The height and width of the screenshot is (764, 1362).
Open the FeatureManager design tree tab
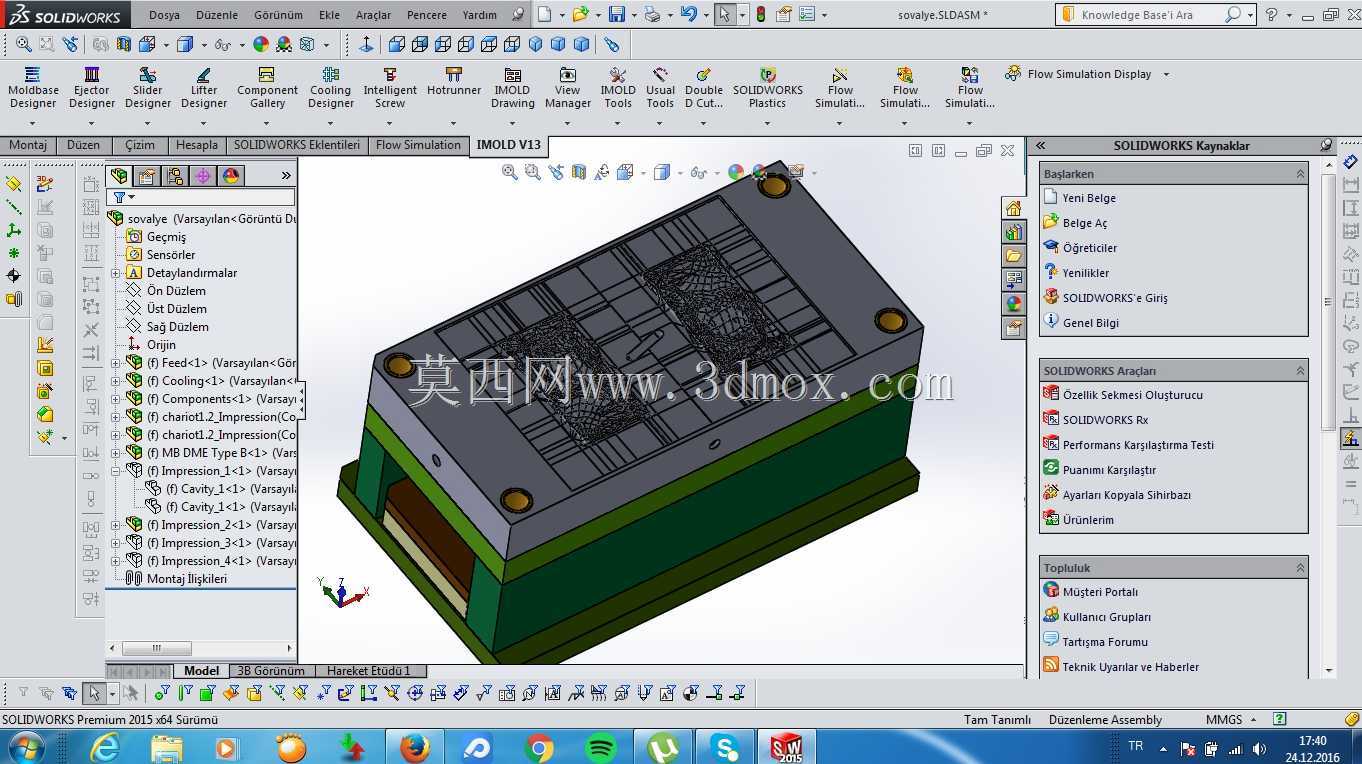[x=120, y=176]
